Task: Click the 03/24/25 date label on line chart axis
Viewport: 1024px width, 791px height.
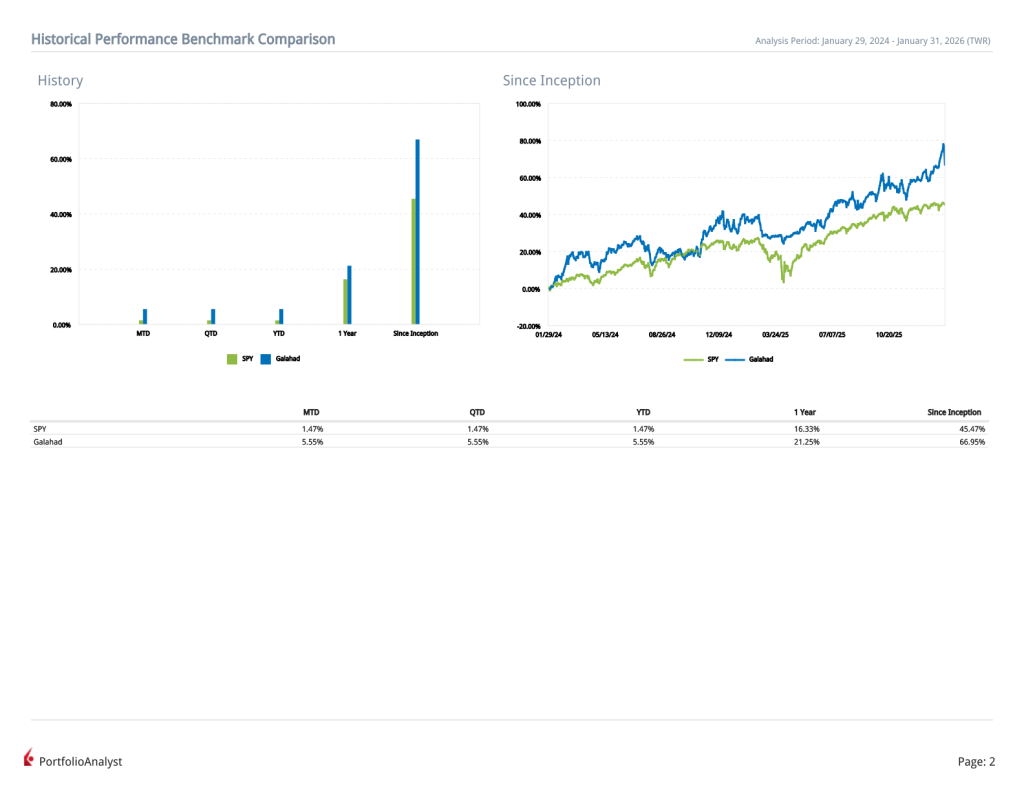Action: (x=775, y=334)
